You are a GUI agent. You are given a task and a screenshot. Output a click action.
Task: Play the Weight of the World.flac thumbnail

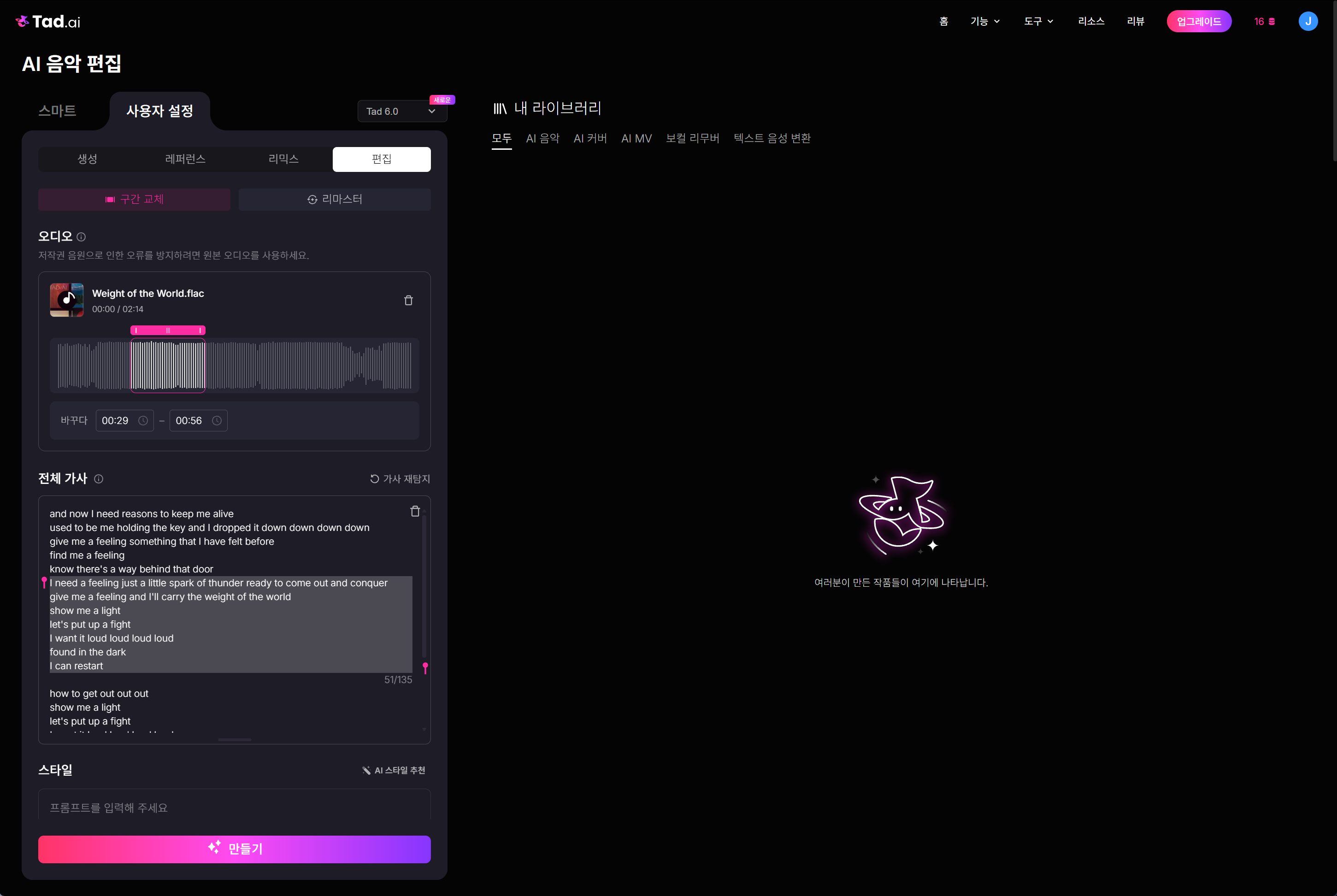[67, 300]
